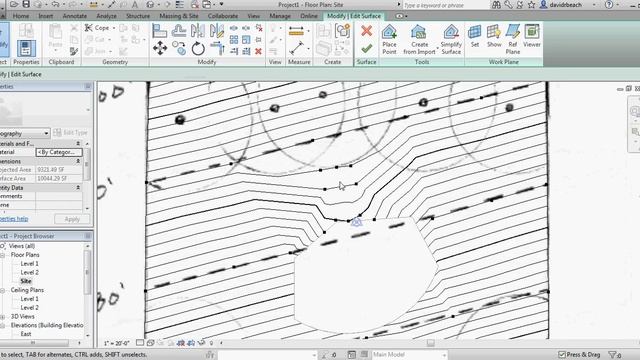The height and width of the screenshot is (360, 640).
Task: Open the Insert ribbon tab
Action: tap(46, 16)
